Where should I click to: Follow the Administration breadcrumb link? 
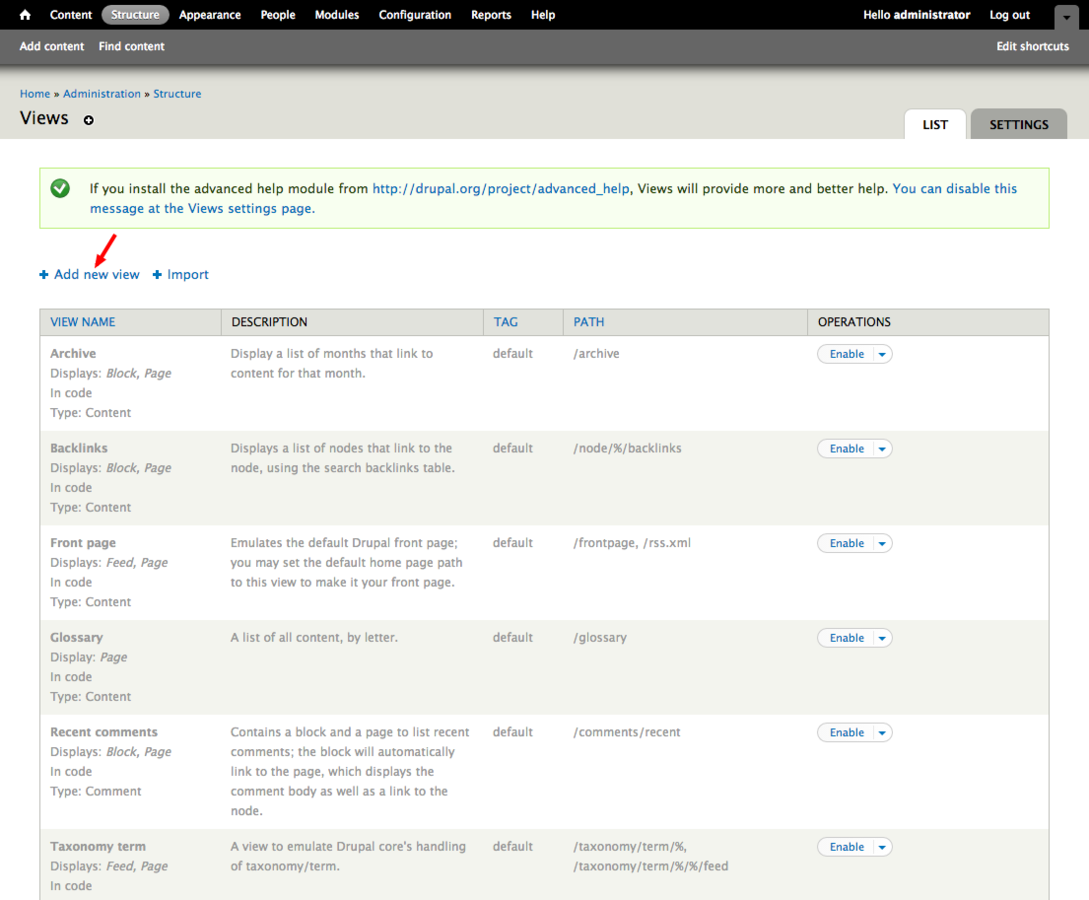click(x=102, y=94)
